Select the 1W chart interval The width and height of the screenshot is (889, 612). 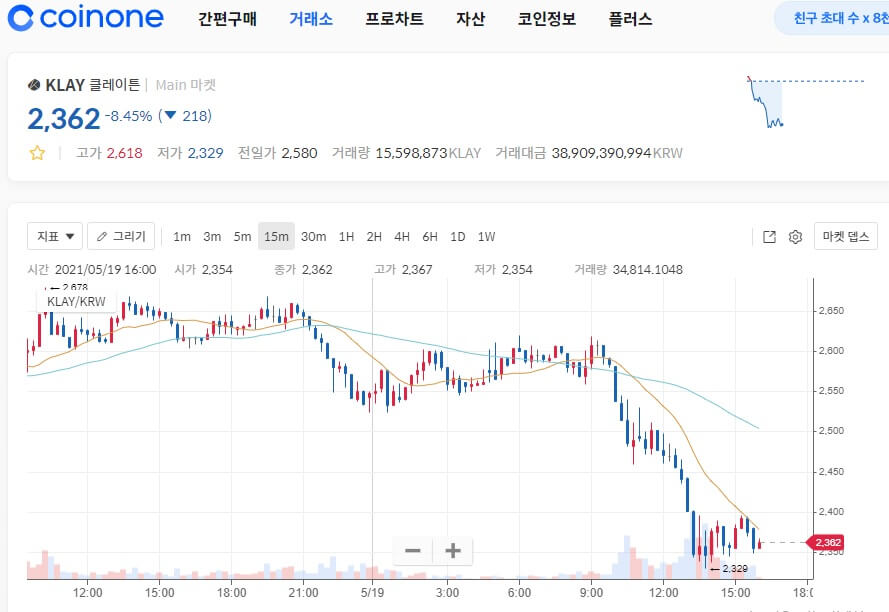click(486, 237)
